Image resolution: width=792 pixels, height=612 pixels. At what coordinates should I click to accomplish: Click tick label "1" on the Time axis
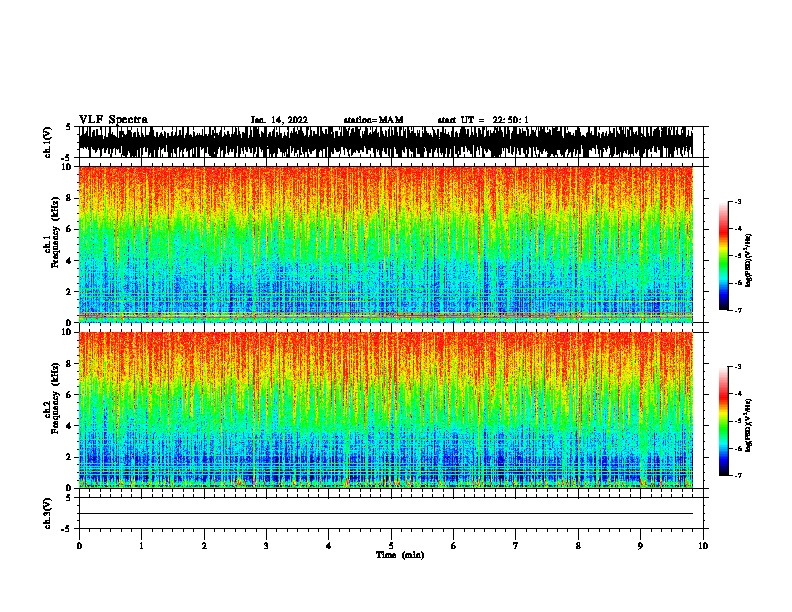point(141,546)
